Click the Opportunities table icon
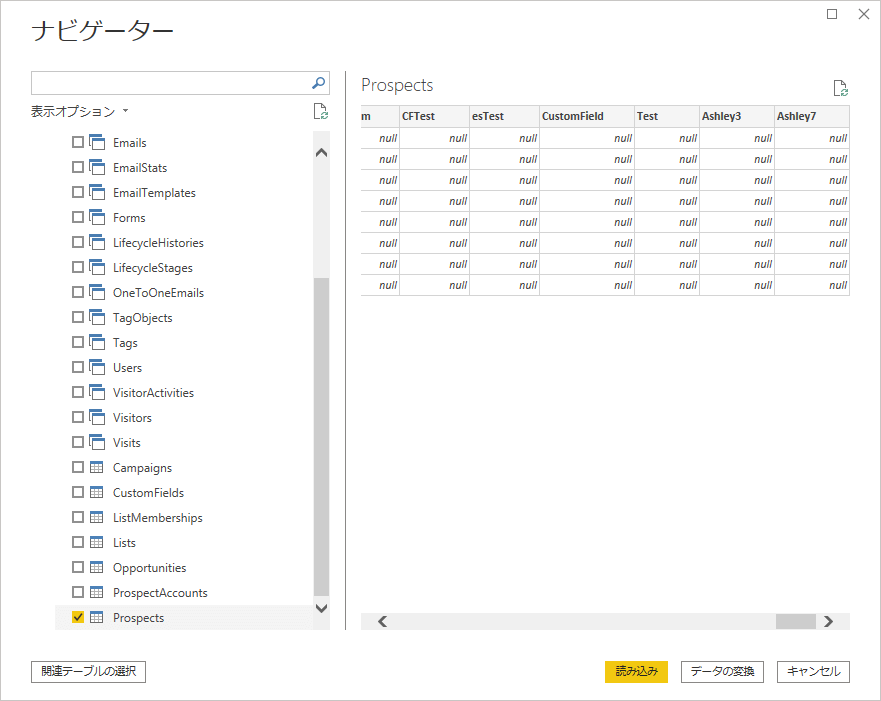881x701 pixels. coord(97,567)
